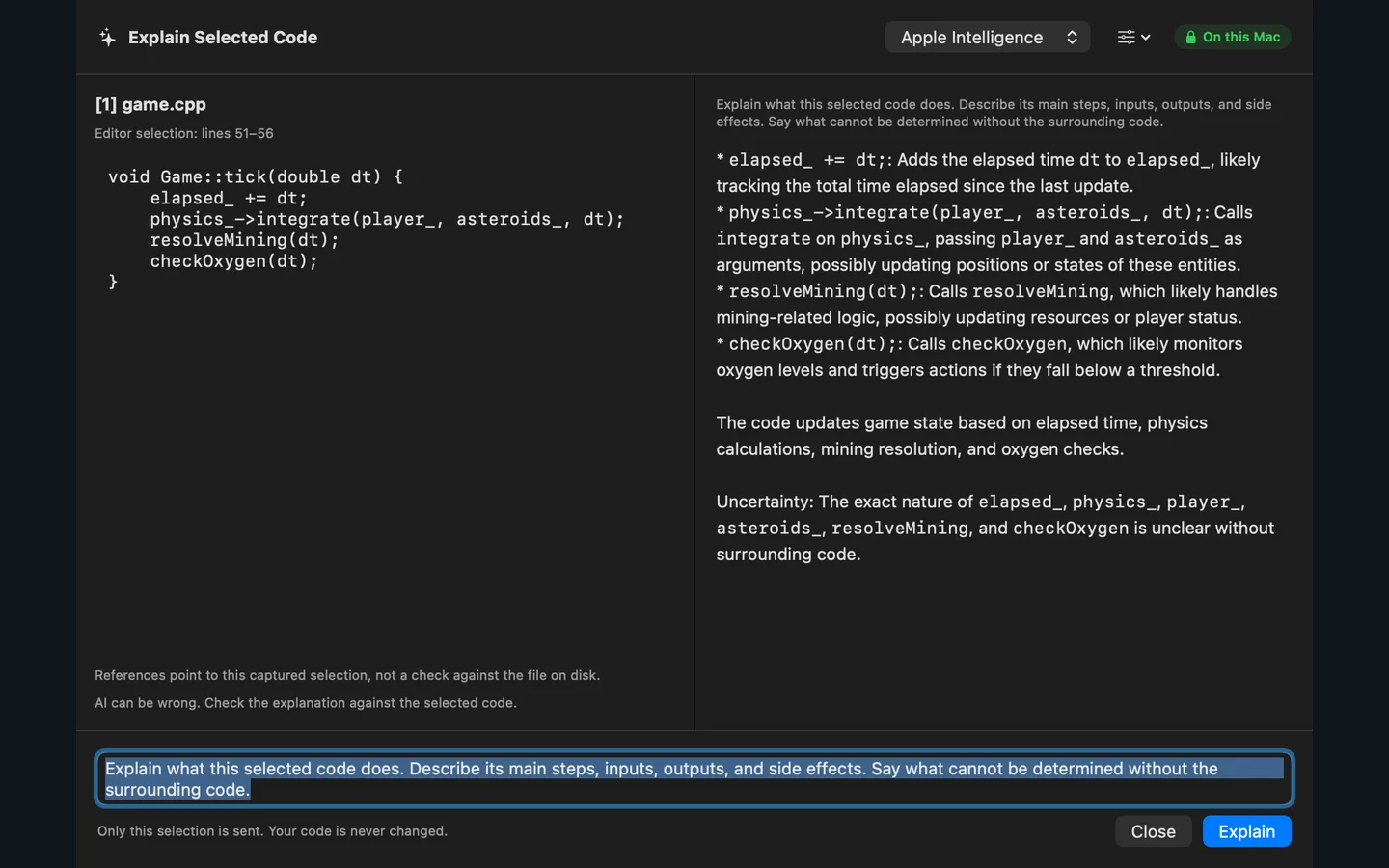Open the sliders options menu
The height and width of the screenshot is (868, 1389).
(x=1133, y=38)
